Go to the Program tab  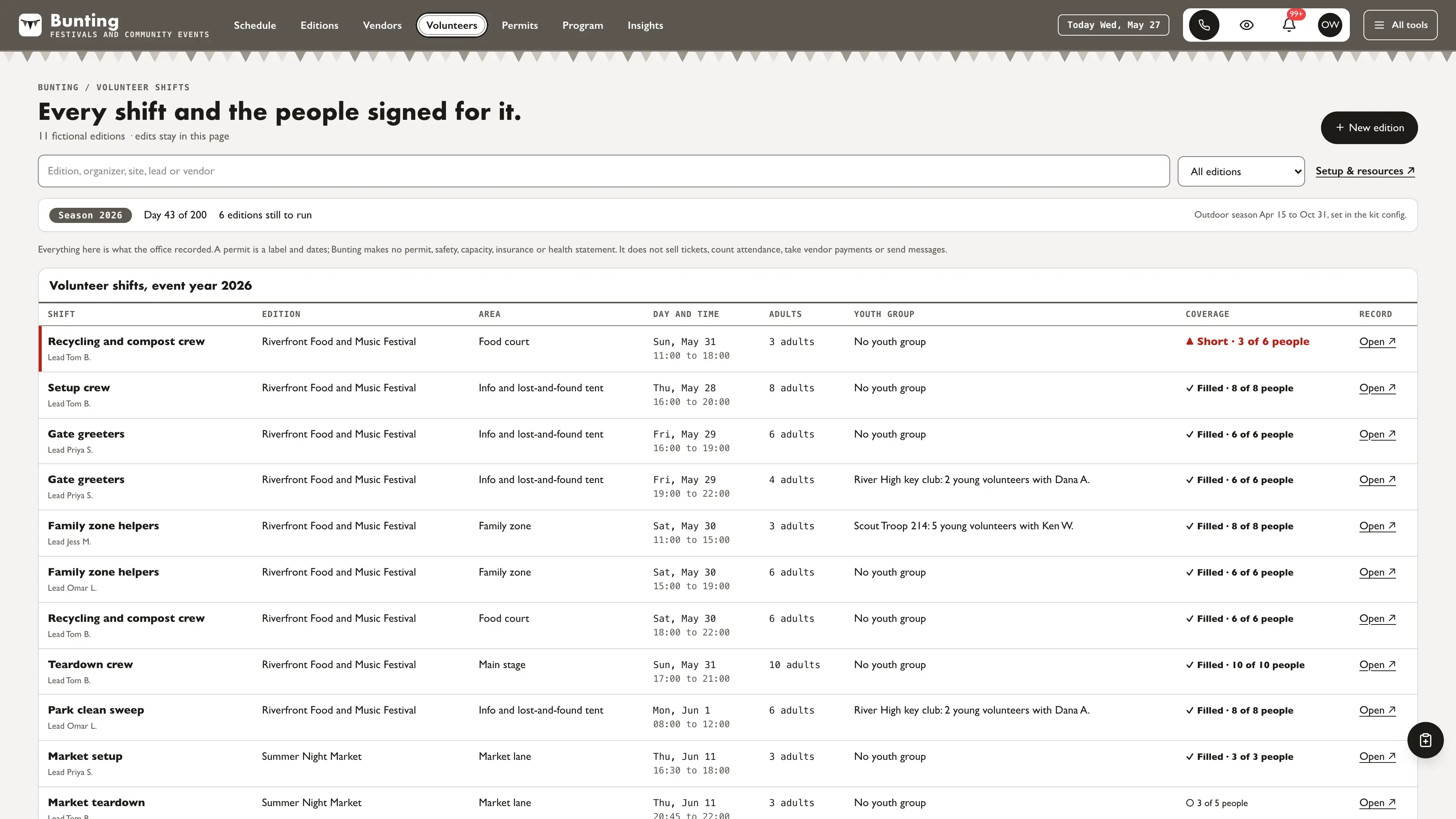click(582, 25)
